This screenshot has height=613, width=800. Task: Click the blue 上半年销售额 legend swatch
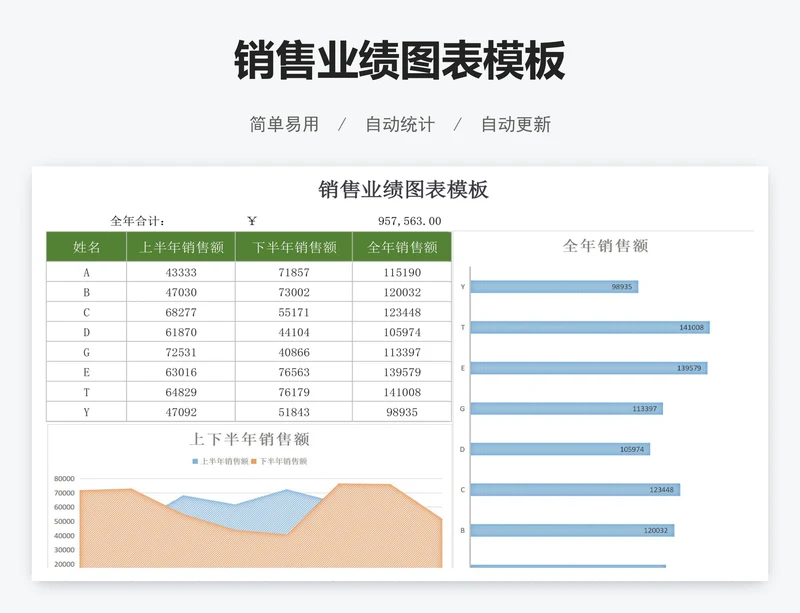[x=193, y=462]
